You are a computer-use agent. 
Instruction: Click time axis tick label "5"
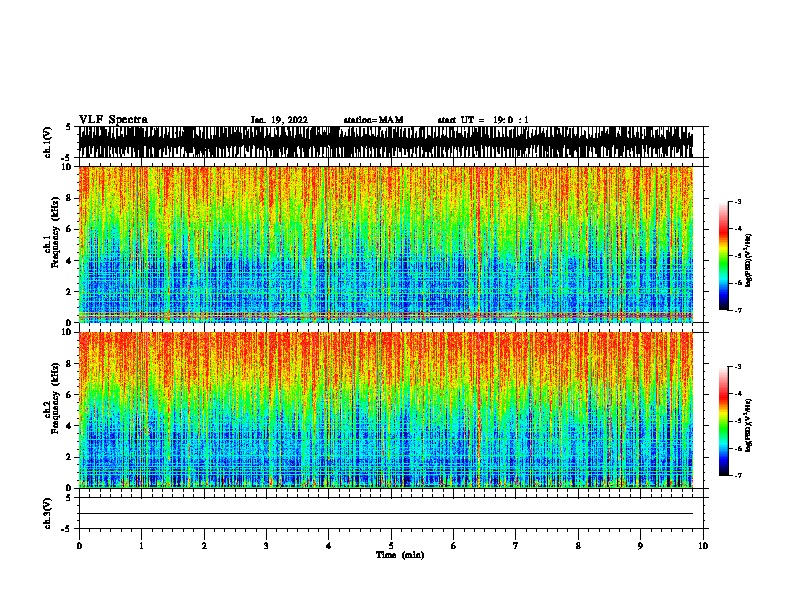coord(391,546)
